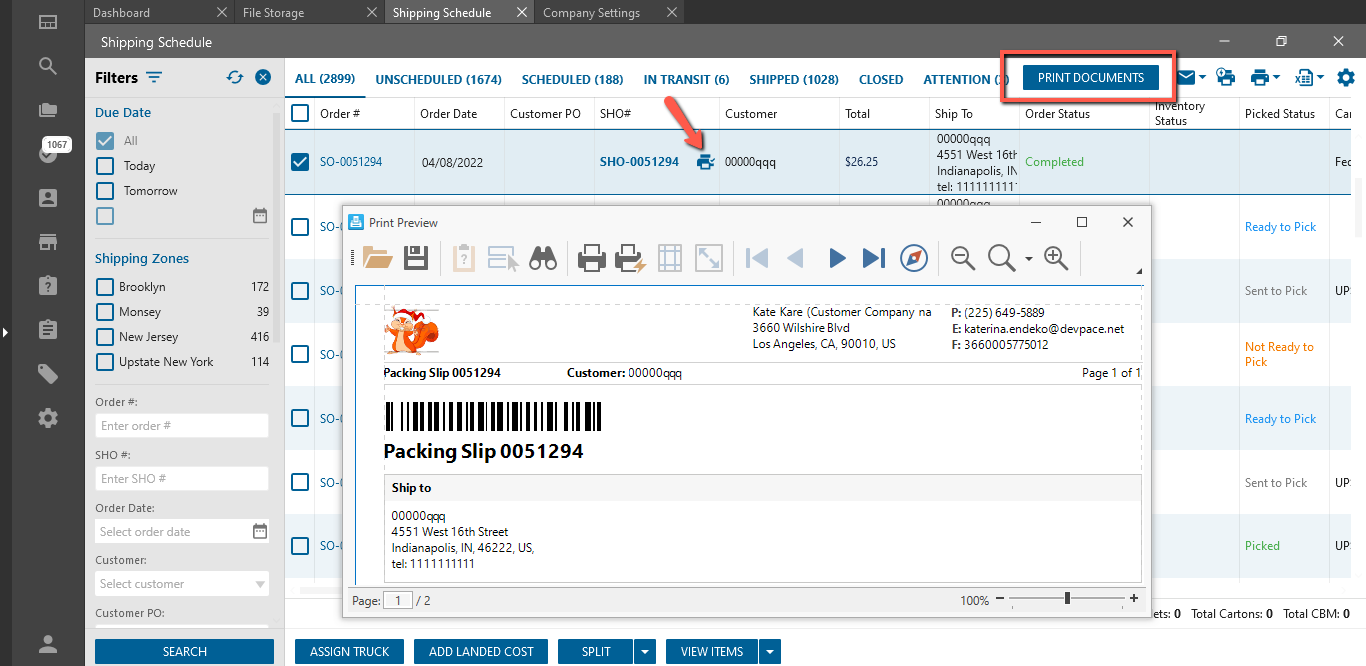1366x666 pixels.
Task: Go to next page in Print Preview
Action: point(837,258)
